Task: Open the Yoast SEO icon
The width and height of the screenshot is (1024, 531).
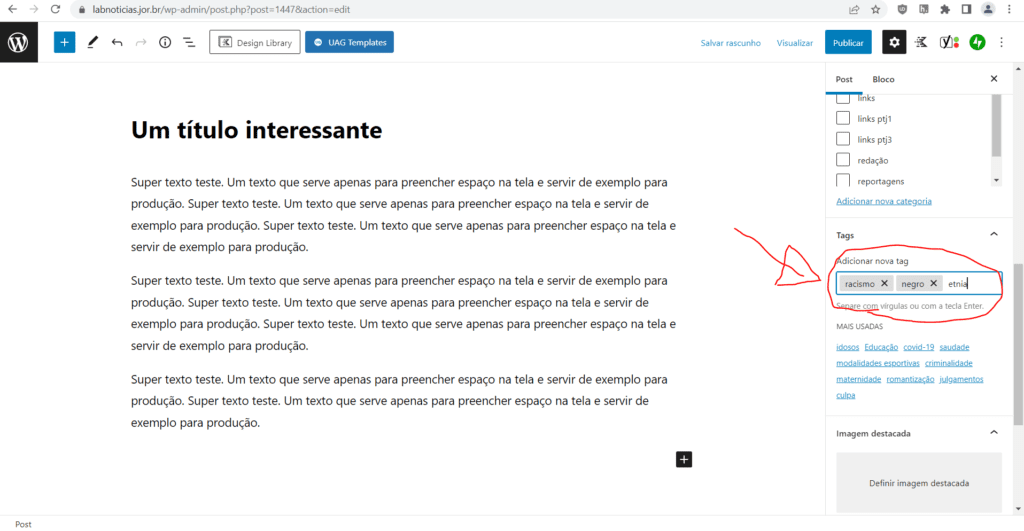Action: pyautogui.click(x=948, y=42)
